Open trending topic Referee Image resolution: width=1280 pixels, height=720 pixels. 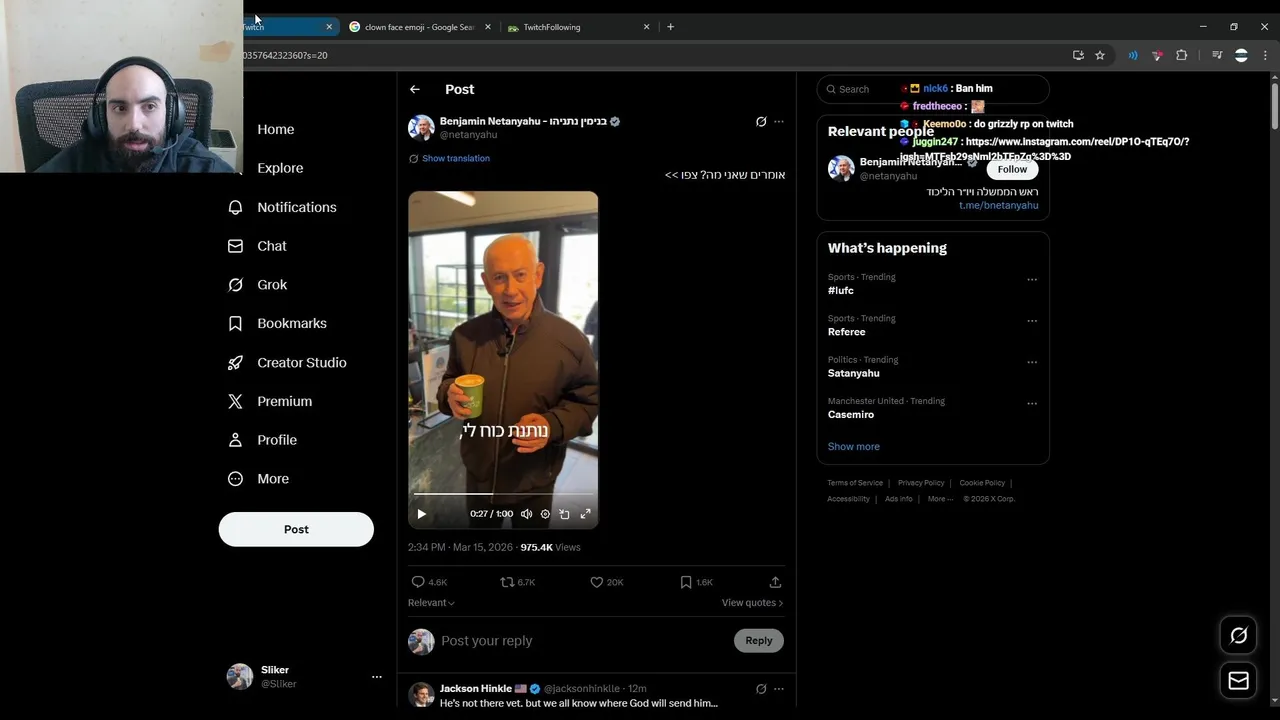point(847,332)
